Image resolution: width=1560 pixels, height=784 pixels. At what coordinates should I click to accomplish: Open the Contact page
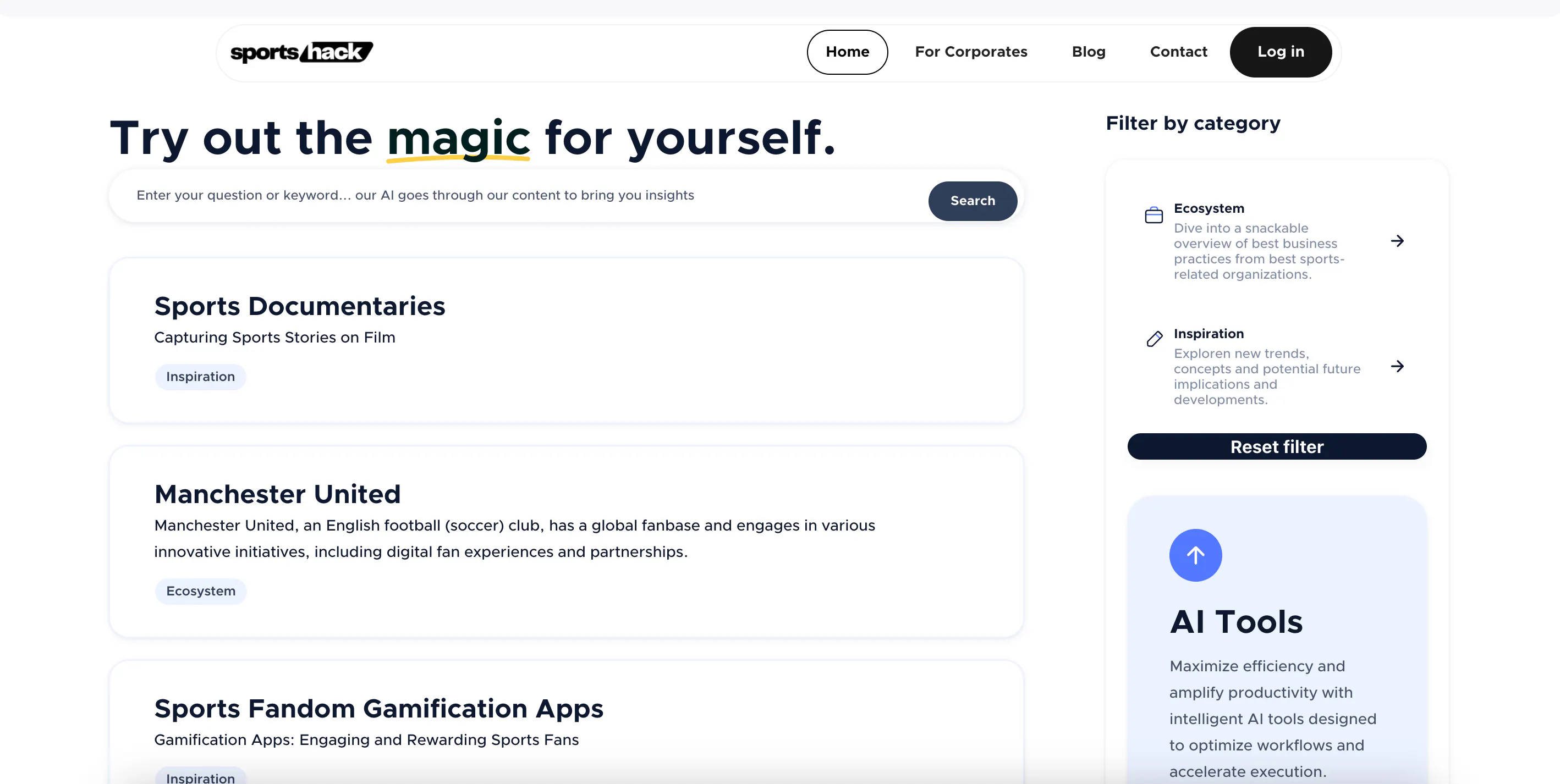point(1178,52)
